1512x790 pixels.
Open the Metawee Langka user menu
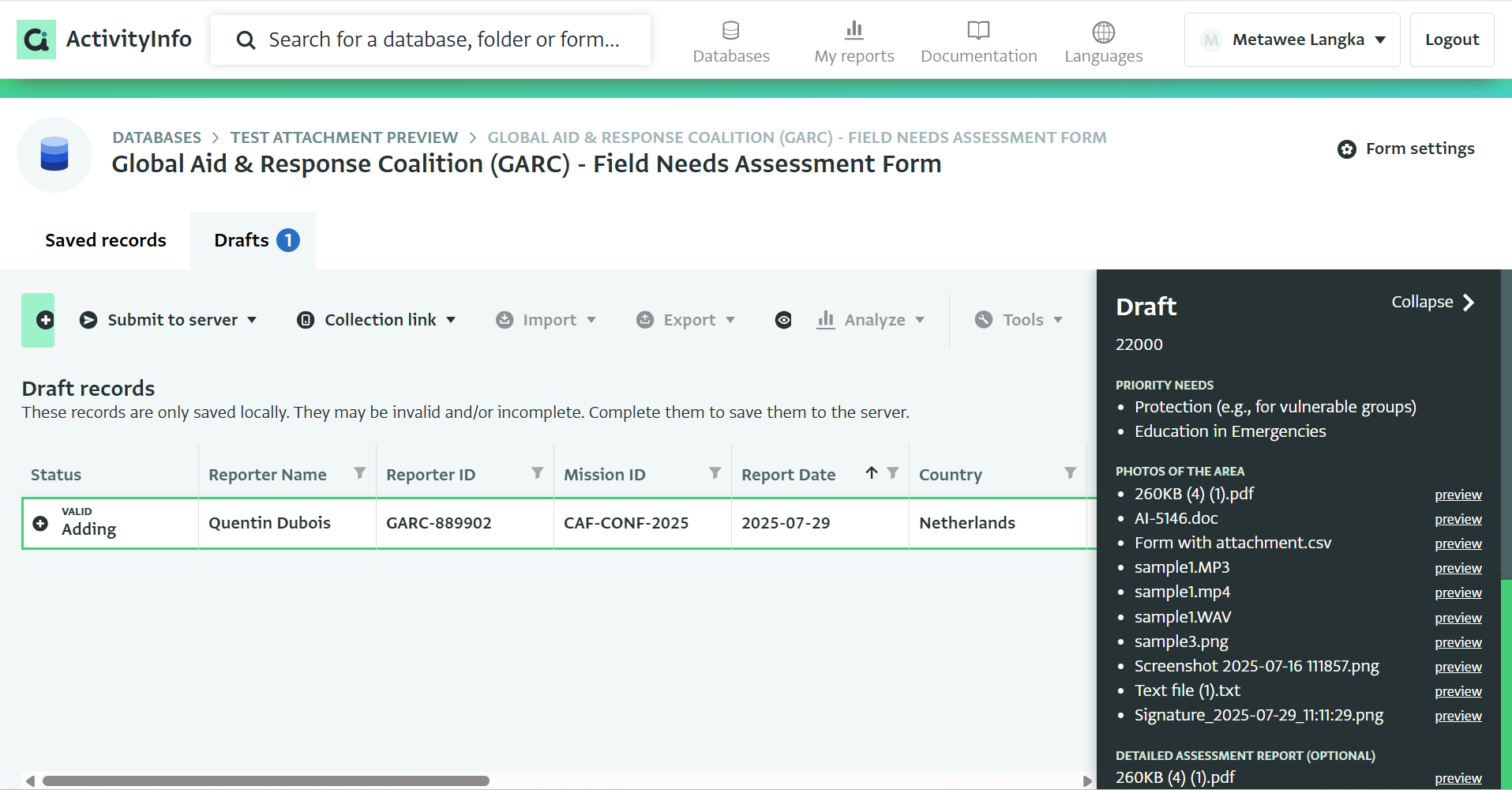pyautogui.click(x=1292, y=39)
